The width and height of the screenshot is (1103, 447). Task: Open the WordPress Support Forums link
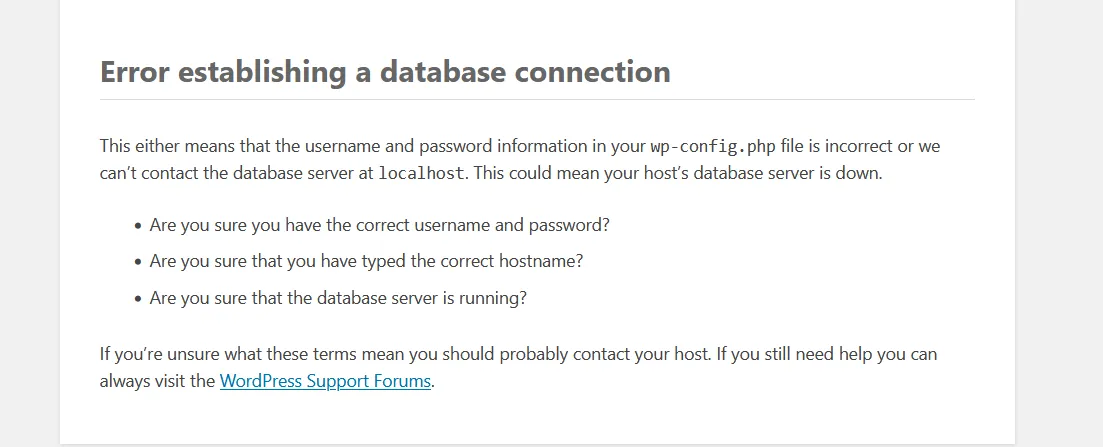325,381
